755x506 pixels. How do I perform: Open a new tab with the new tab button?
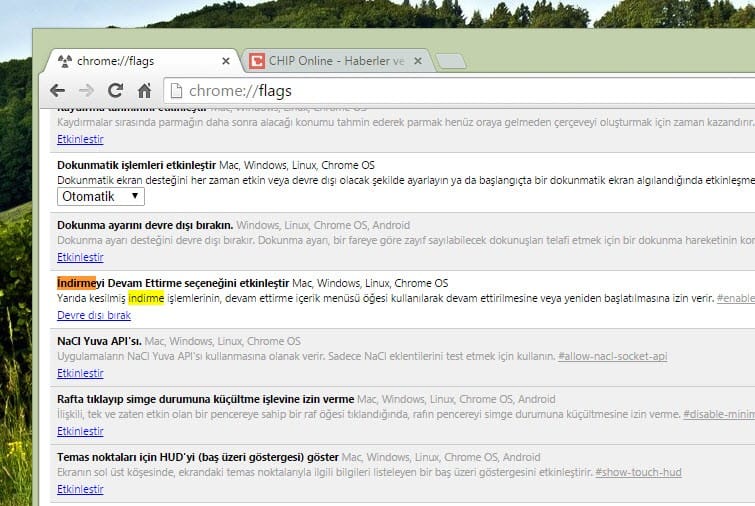451,62
